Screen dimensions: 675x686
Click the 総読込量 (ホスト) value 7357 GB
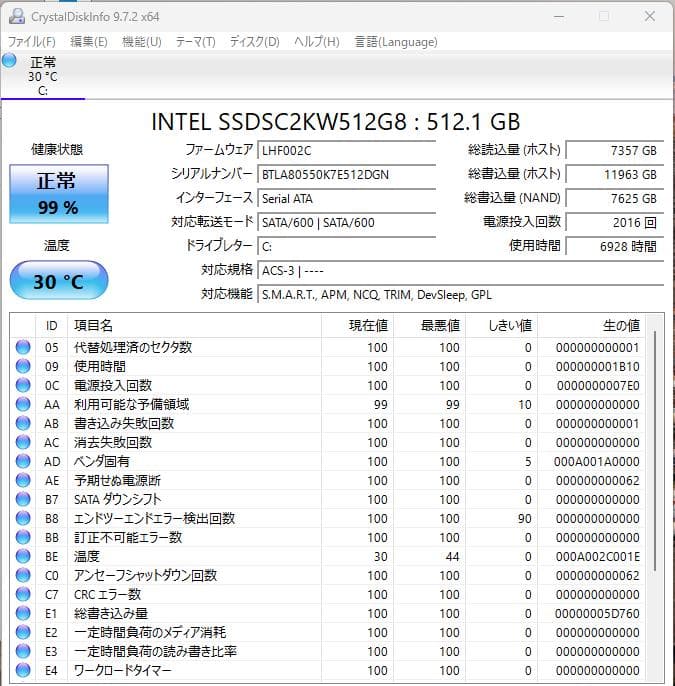click(615, 150)
